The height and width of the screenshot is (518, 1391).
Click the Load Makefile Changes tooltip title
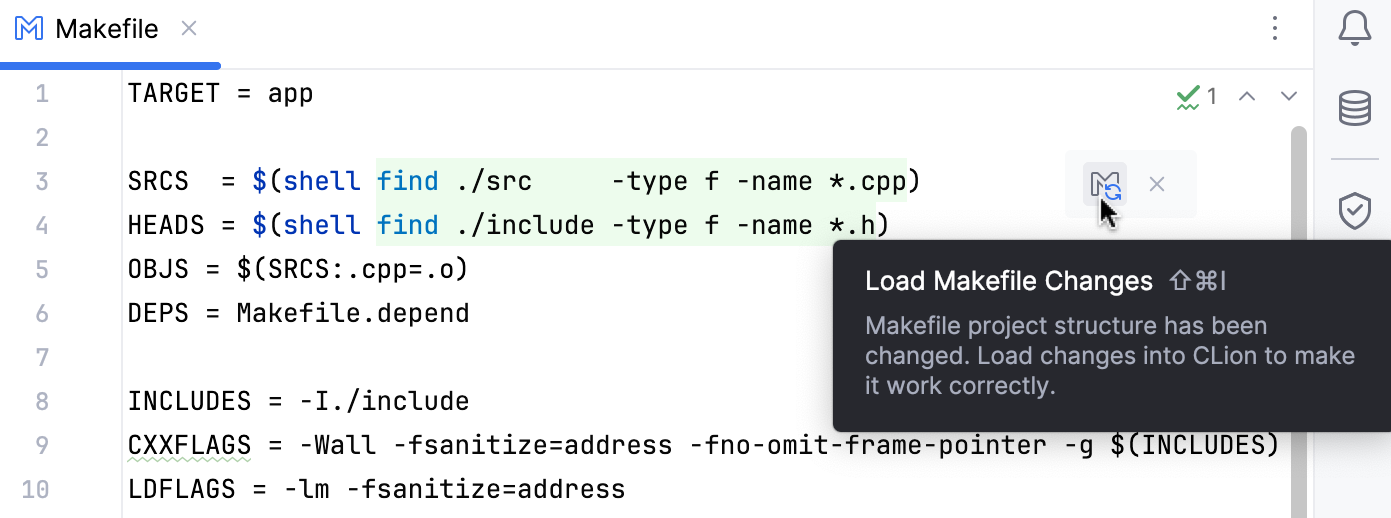(x=1008, y=282)
